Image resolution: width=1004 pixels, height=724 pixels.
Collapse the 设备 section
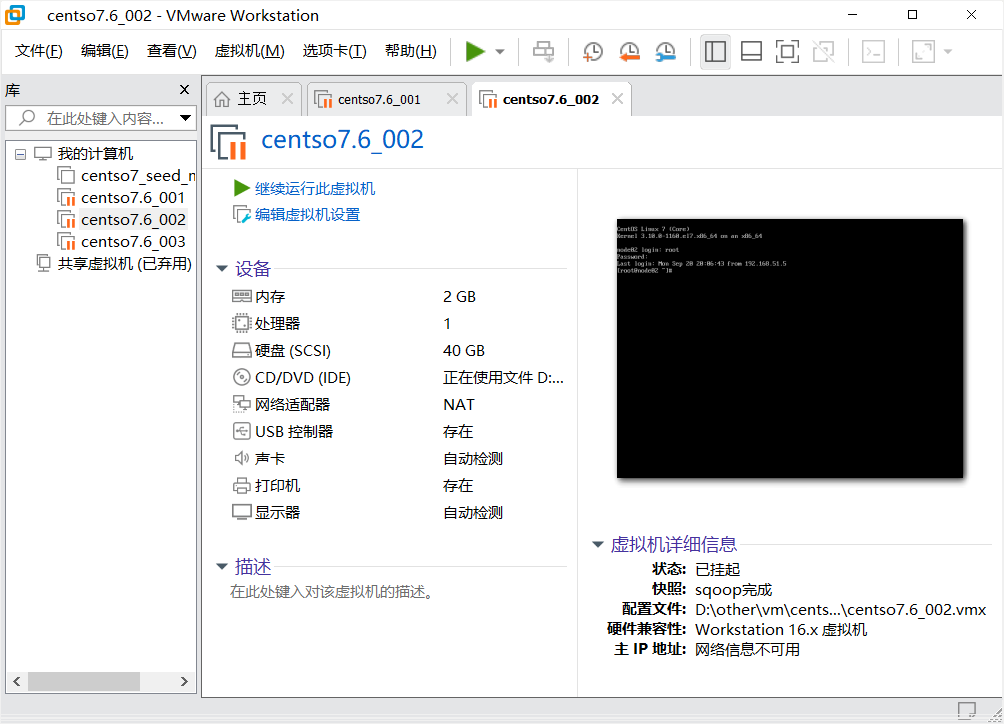pyautogui.click(x=222, y=269)
